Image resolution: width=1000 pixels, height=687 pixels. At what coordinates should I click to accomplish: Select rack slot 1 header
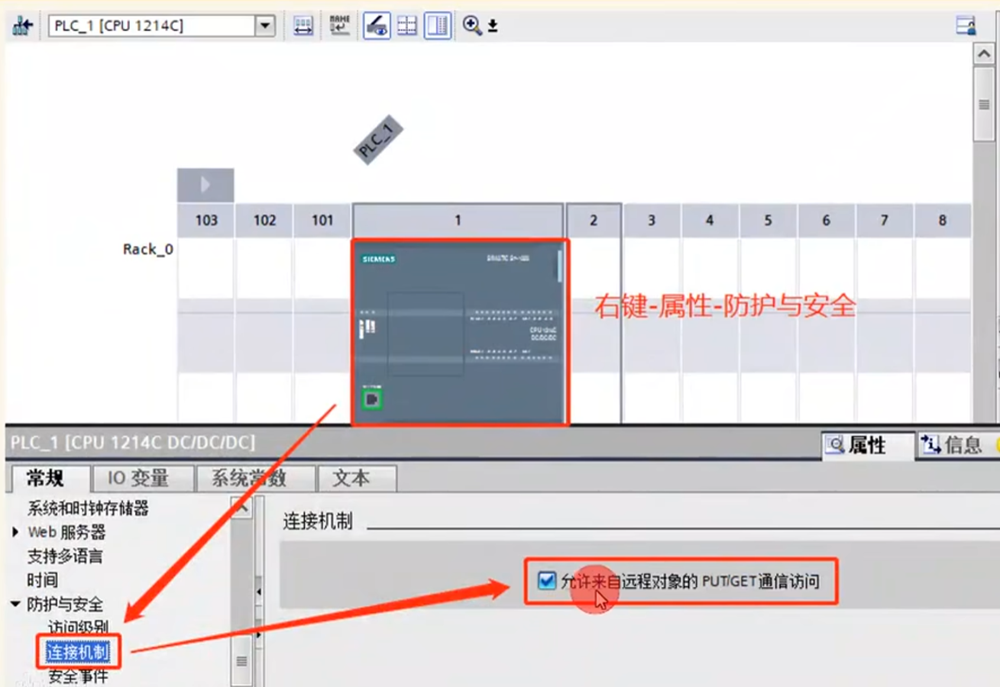458,220
